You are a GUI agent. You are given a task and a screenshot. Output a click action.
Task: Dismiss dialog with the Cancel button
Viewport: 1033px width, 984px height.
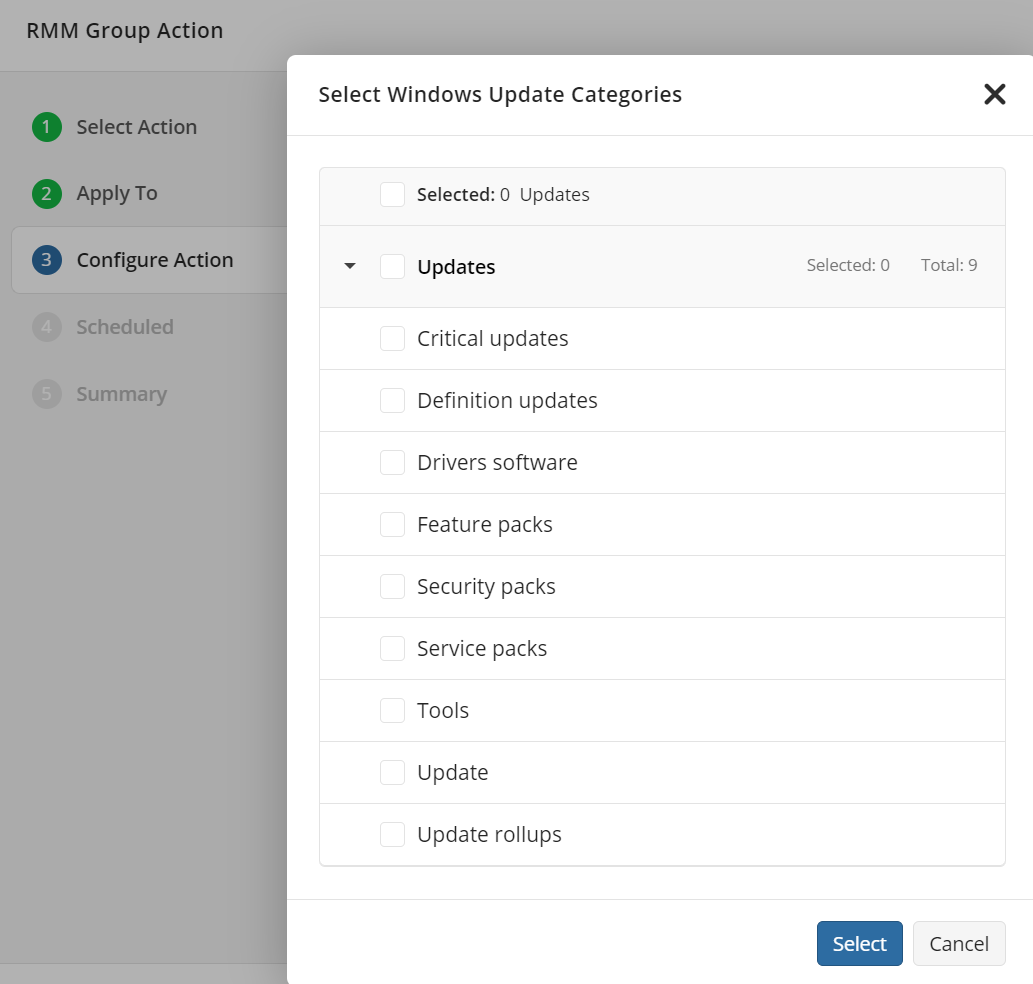tap(959, 944)
